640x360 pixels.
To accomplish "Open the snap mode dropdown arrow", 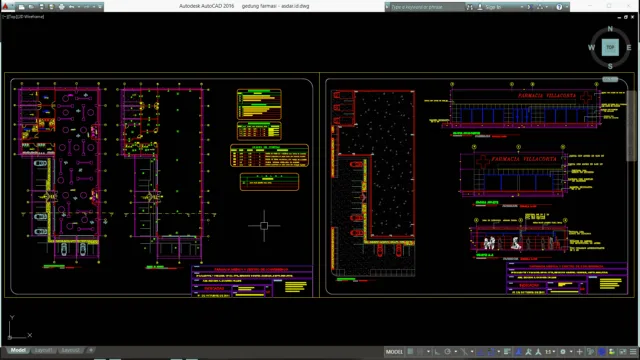I will pos(428,352).
